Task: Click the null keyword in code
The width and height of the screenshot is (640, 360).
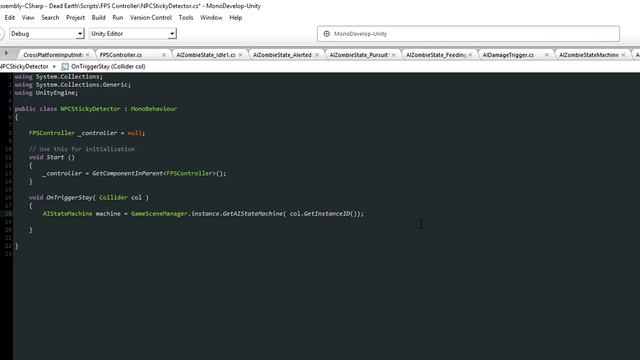Action: click(134, 133)
